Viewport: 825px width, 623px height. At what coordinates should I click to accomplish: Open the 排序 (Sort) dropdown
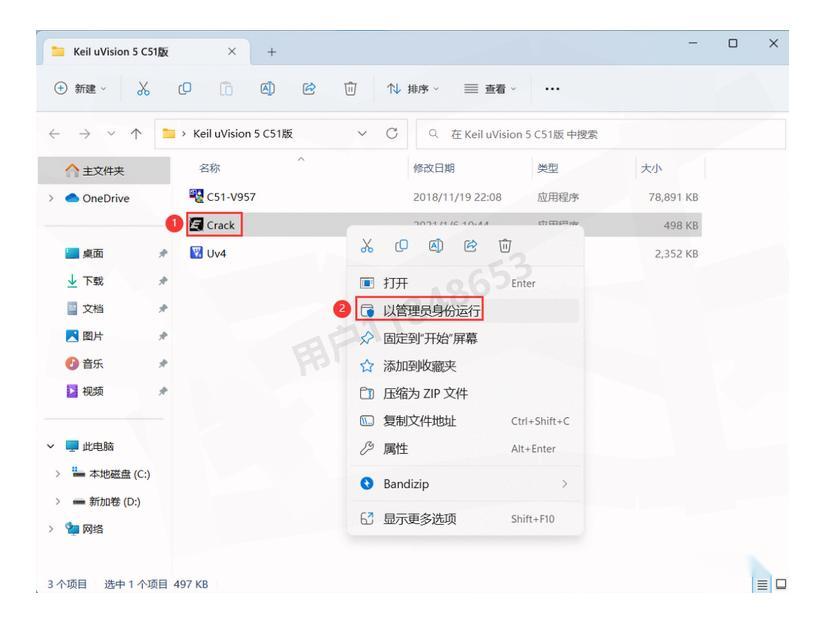pyautogui.click(x=413, y=89)
